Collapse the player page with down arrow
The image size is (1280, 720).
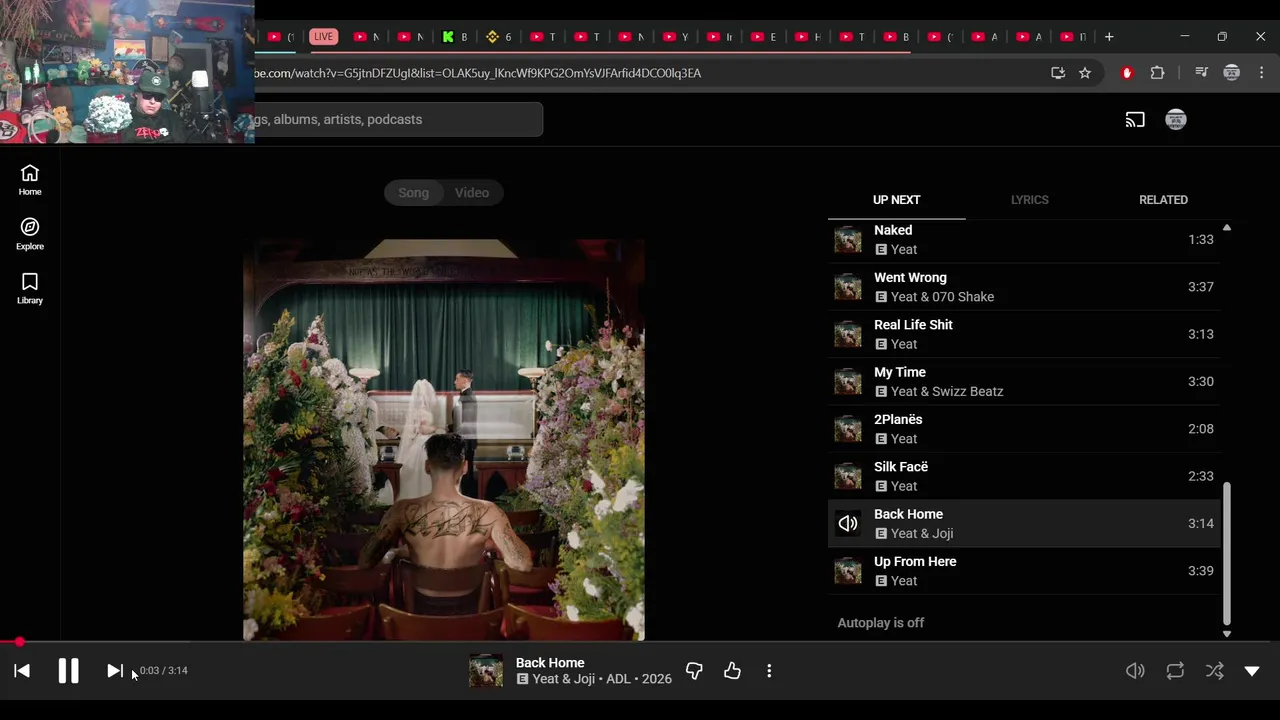[1252, 671]
